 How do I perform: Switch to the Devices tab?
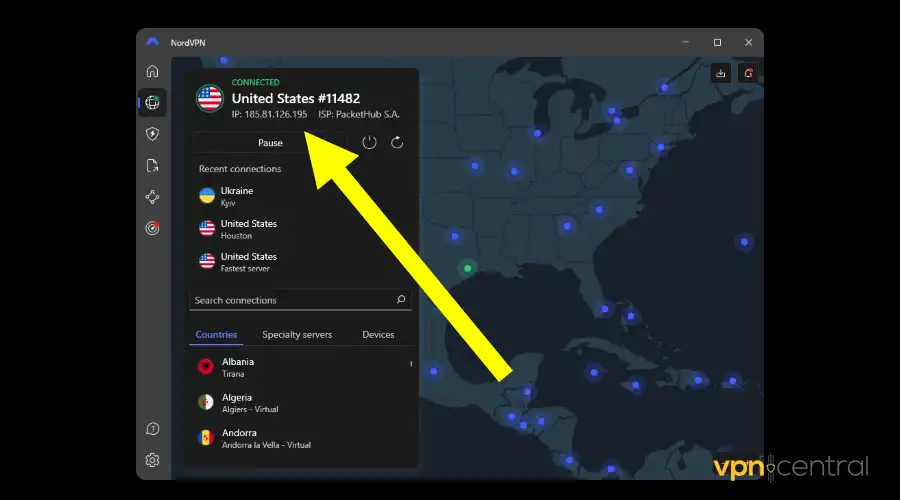tap(378, 334)
